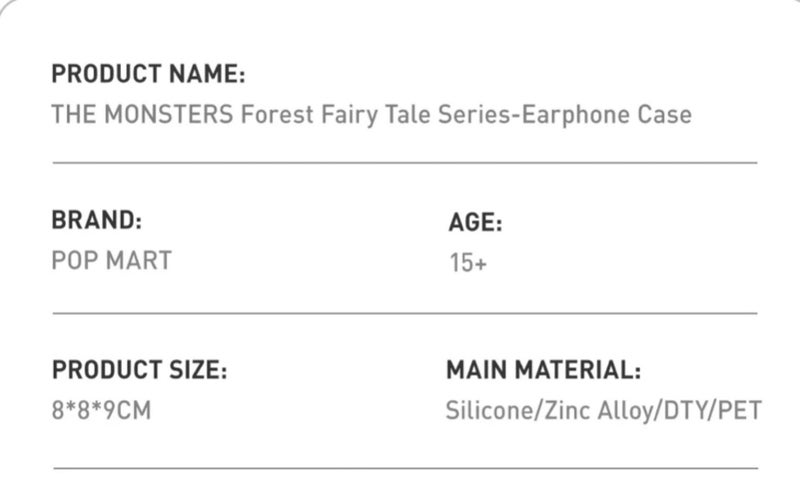Viewport: 800px width, 501px height.
Task: Click the divider line below POP MART
Action: click(404, 312)
